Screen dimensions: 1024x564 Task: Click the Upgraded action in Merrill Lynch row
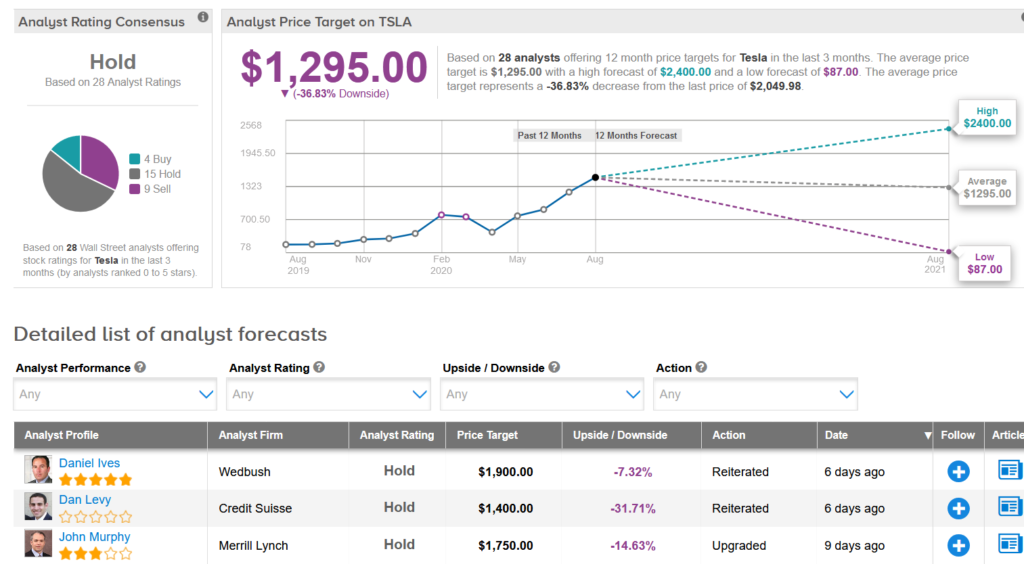739,546
